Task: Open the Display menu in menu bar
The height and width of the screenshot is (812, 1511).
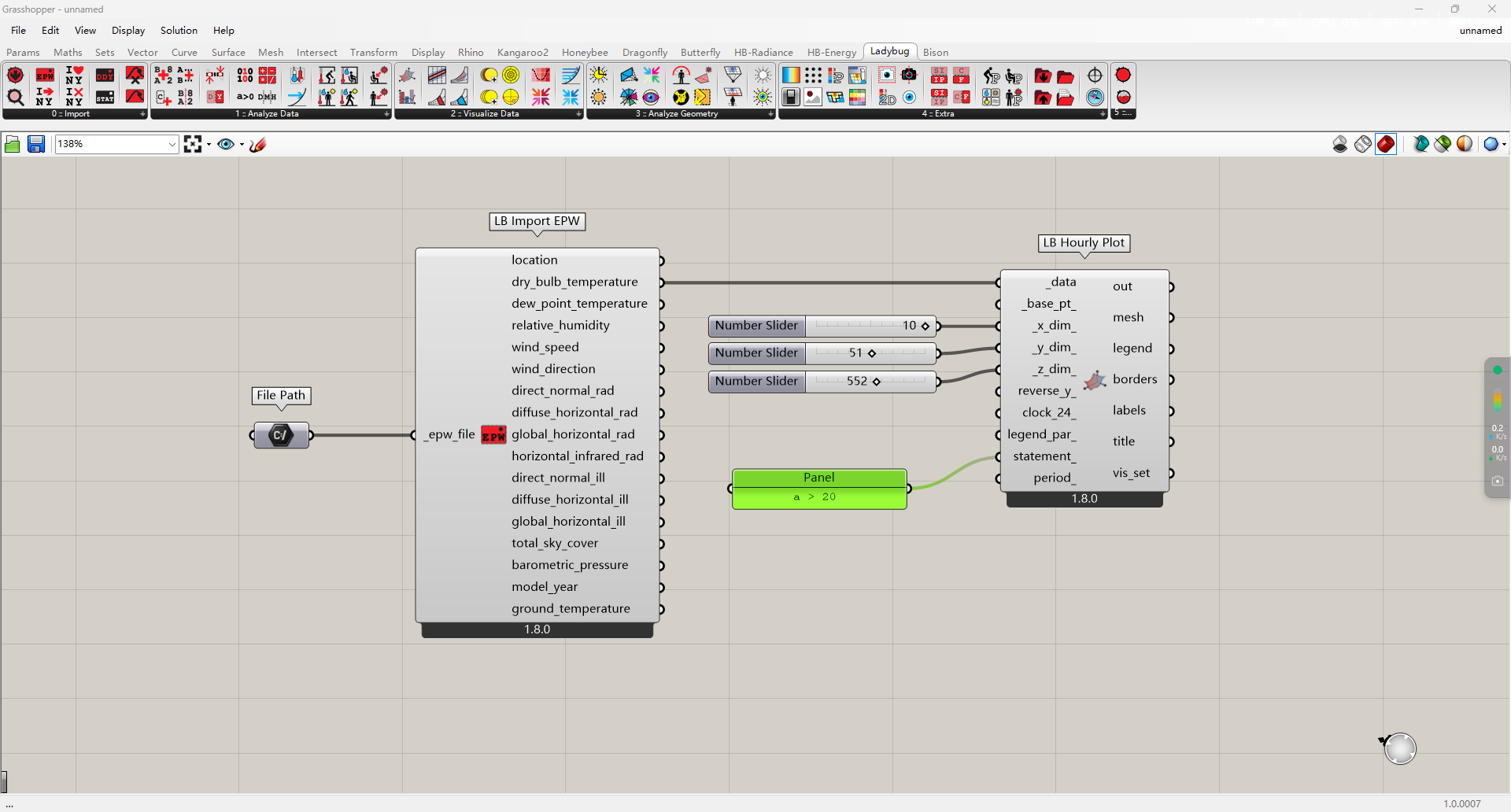Action: (x=128, y=31)
